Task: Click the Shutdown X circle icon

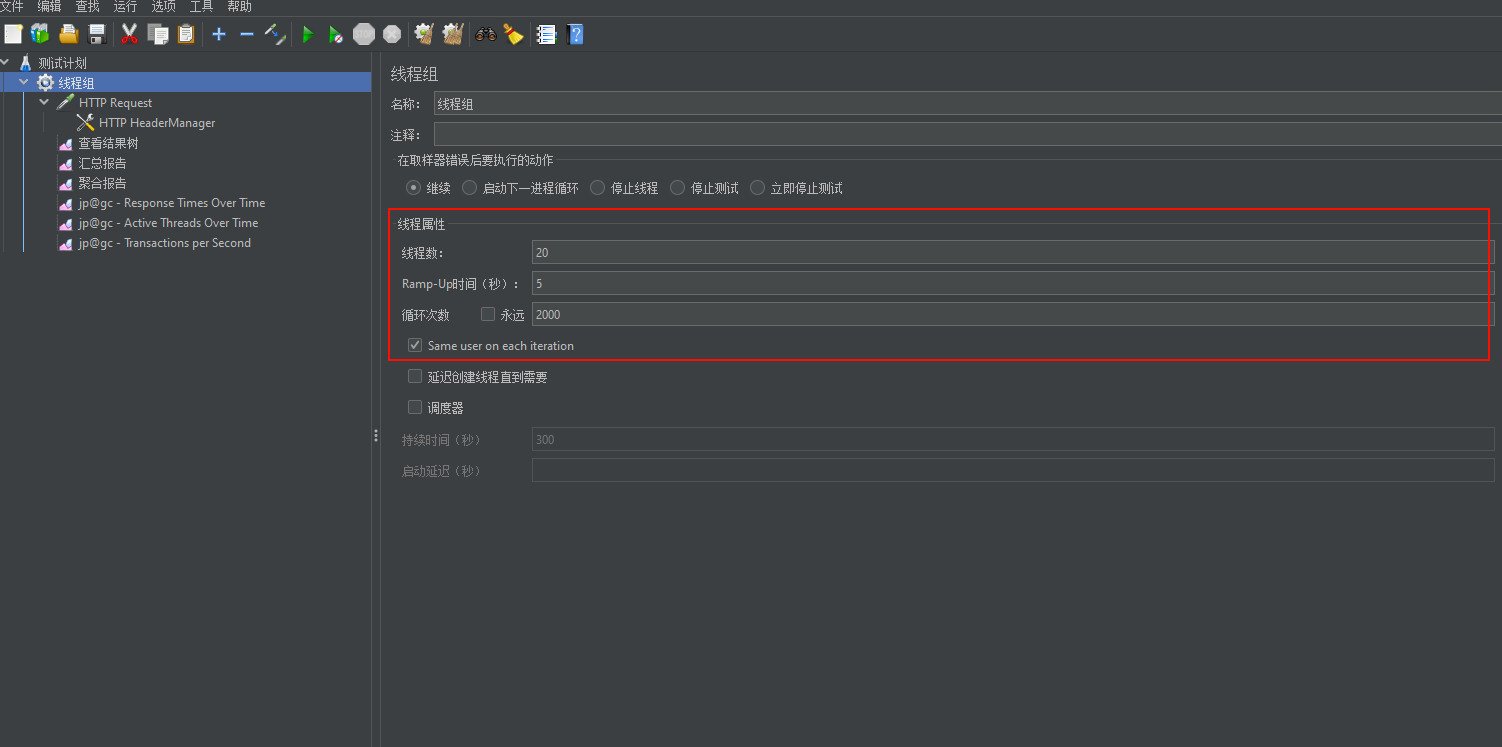Action: (x=392, y=34)
